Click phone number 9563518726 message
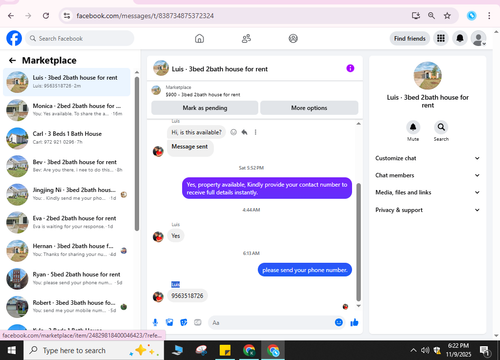The image size is (500, 360). pyautogui.click(x=187, y=296)
